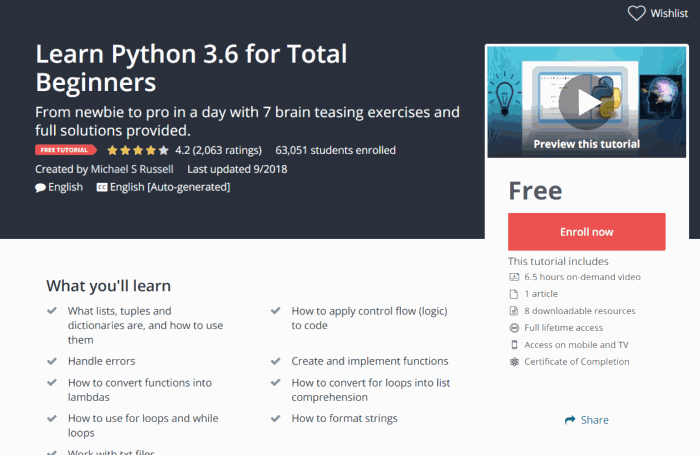
Task: Open instructor Michael S Russell's profile
Action: tap(132, 169)
